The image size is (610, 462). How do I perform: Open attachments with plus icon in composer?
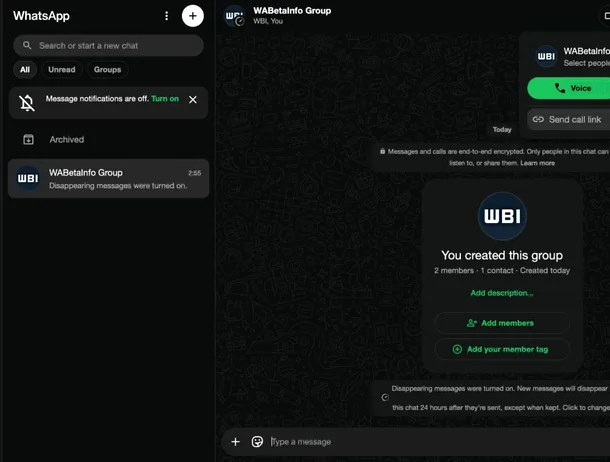click(x=235, y=442)
